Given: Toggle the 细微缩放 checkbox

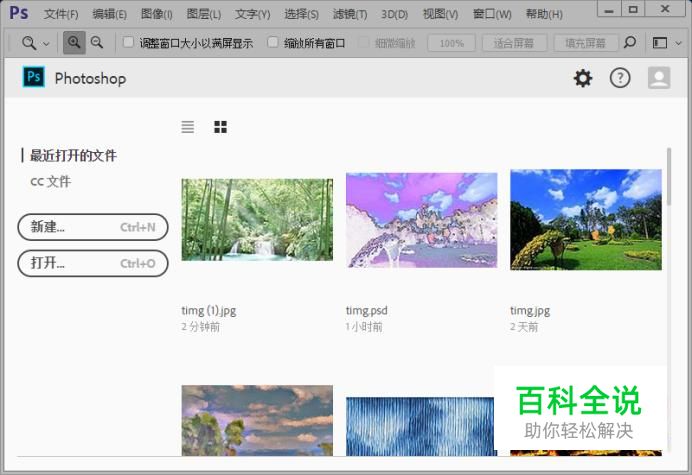Looking at the screenshot, I should coord(364,42).
